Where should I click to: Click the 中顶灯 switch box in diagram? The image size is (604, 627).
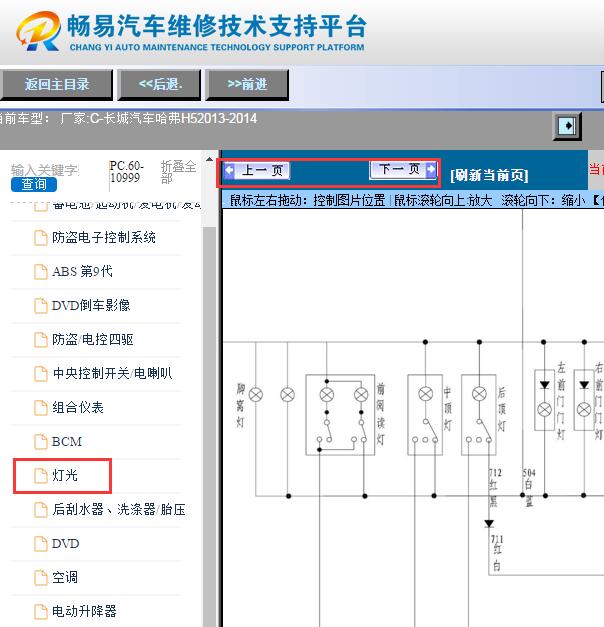tap(425, 415)
